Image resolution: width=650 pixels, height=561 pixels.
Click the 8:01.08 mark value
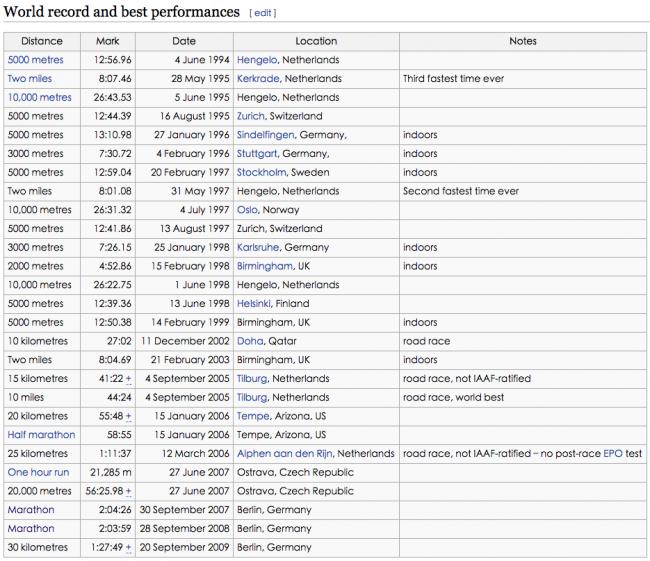pyautogui.click(x=115, y=191)
